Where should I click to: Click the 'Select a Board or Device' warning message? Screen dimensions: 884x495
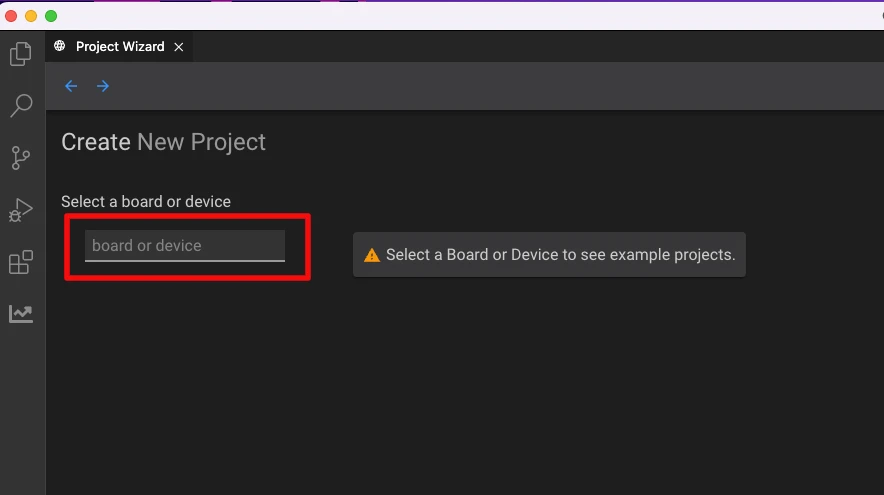click(x=560, y=255)
